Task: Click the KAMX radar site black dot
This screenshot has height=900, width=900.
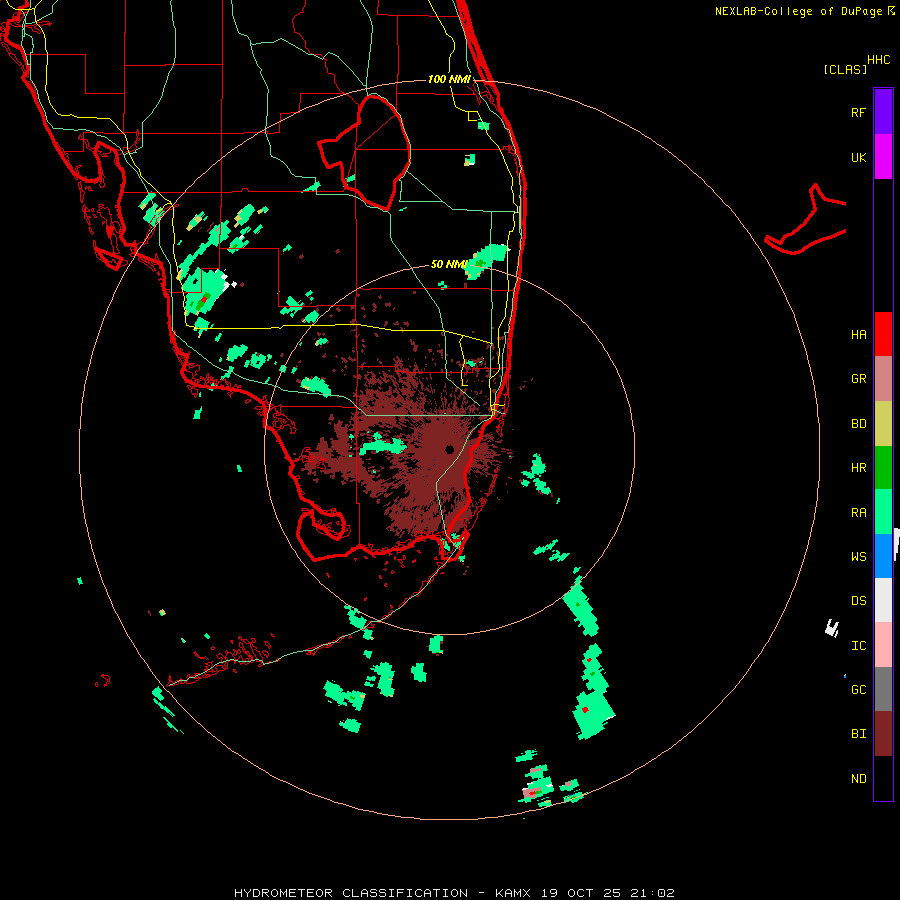Action: pyautogui.click(x=449, y=449)
